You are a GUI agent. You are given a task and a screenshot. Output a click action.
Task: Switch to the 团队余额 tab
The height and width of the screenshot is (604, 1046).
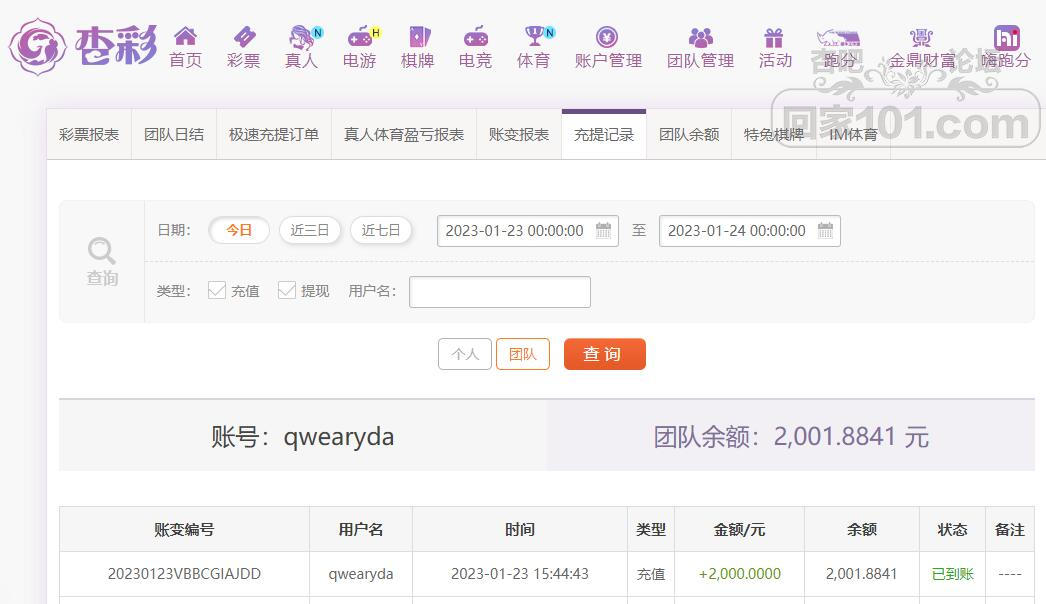click(x=689, y=135)
